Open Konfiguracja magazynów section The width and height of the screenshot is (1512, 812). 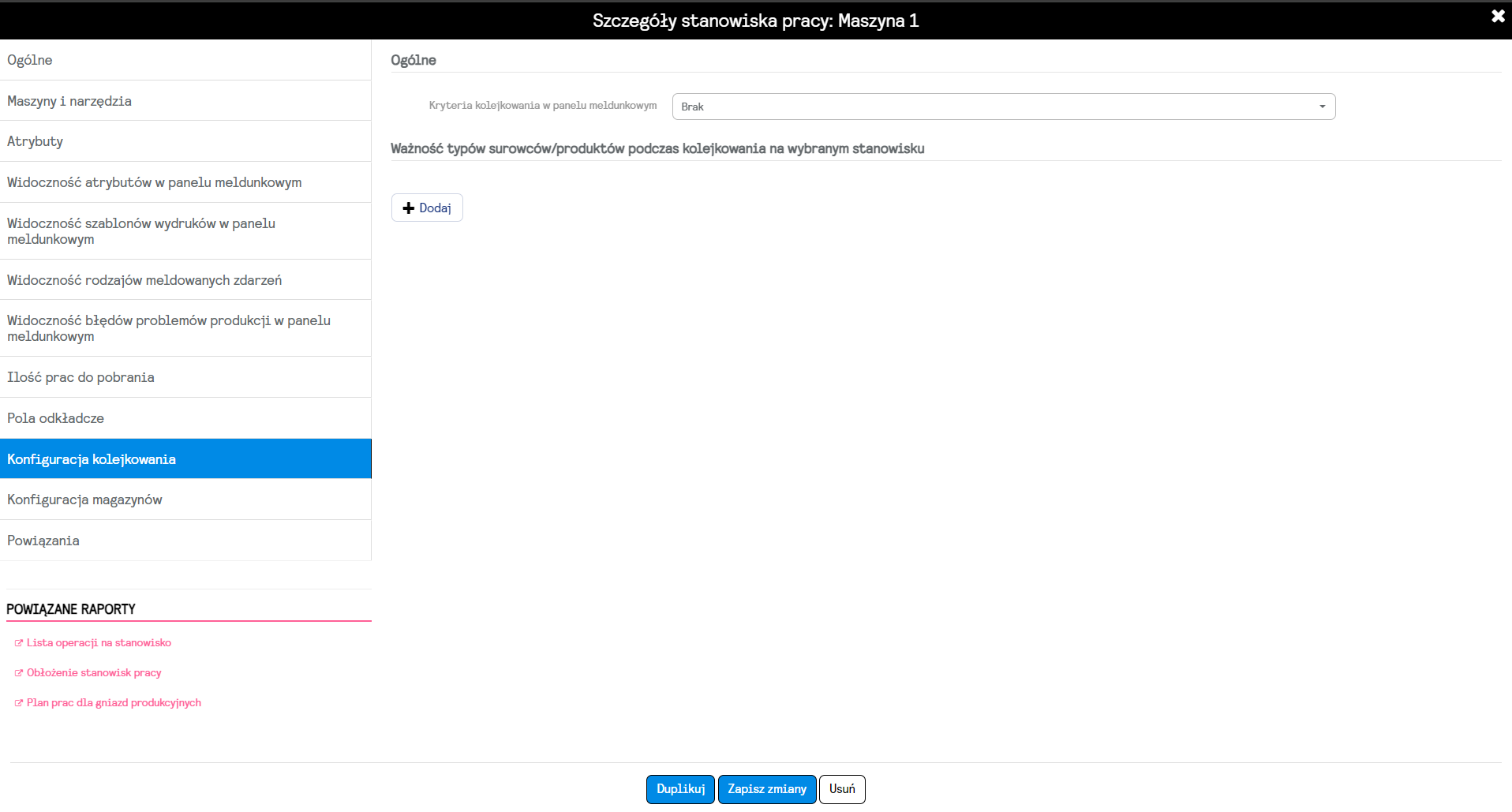(x=185, y=500)
